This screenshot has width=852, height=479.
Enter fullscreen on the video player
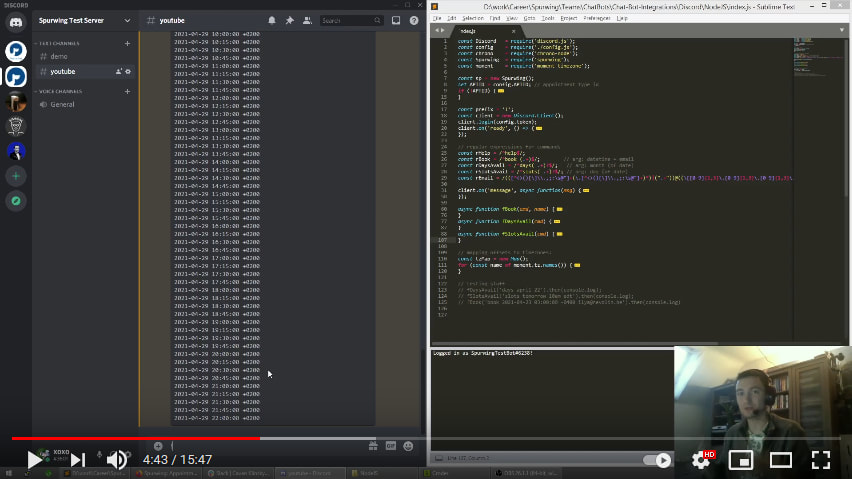(x=821, y=460)
